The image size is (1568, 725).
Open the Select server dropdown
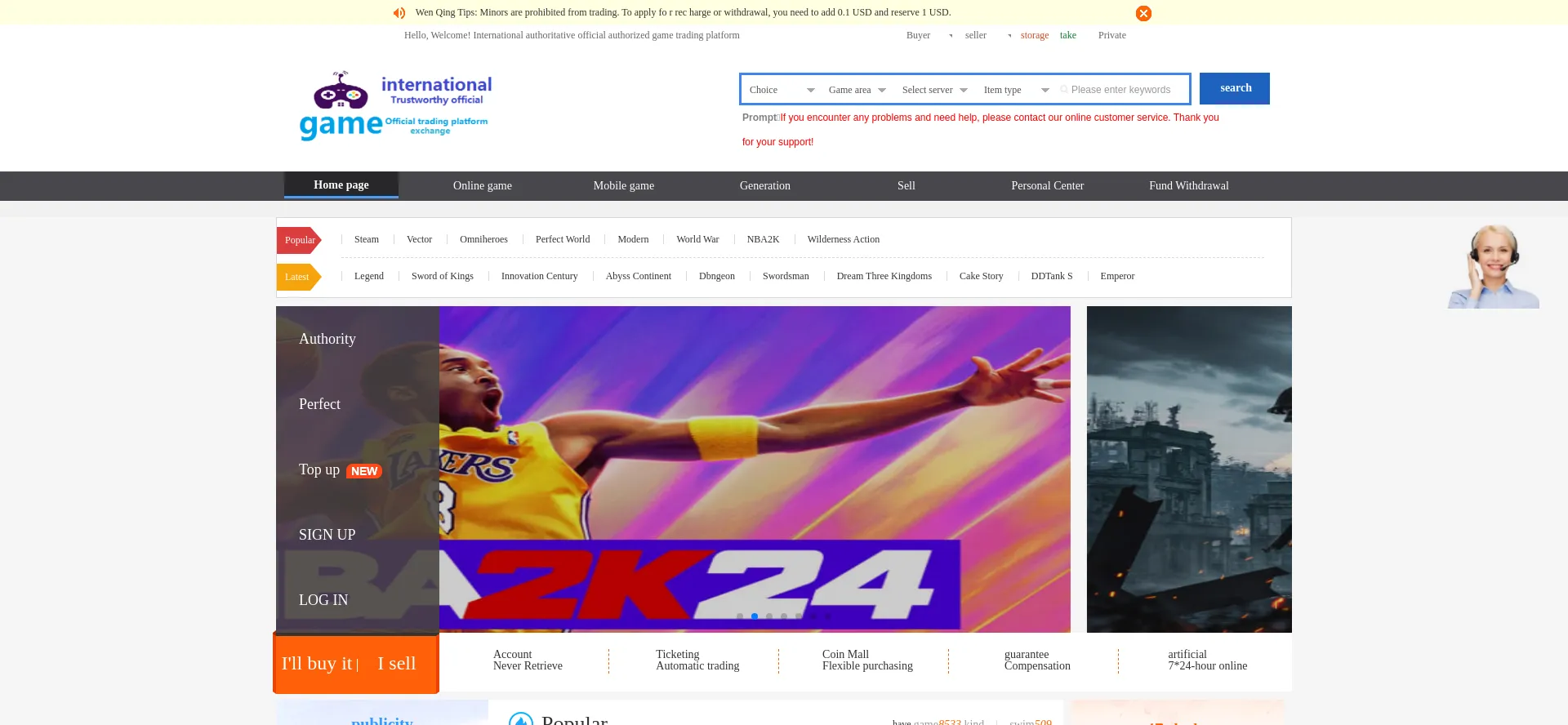(935, 90)
